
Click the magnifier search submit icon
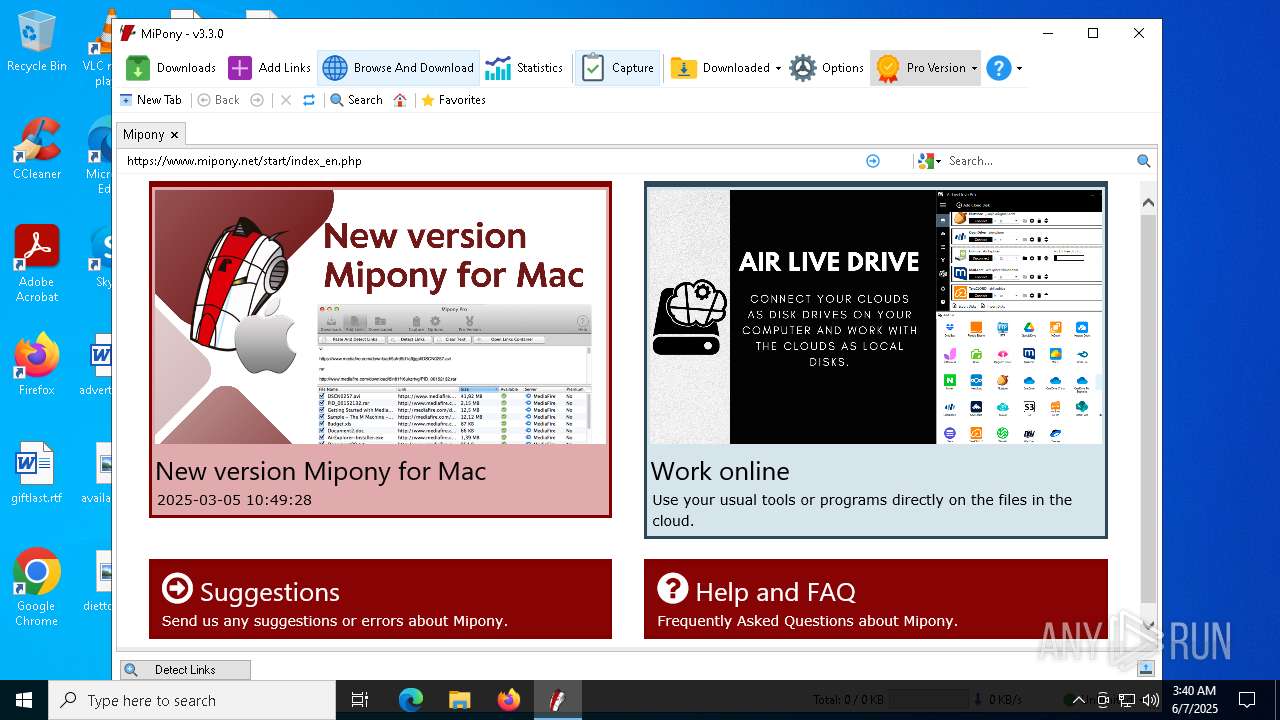click(1144, 161)
